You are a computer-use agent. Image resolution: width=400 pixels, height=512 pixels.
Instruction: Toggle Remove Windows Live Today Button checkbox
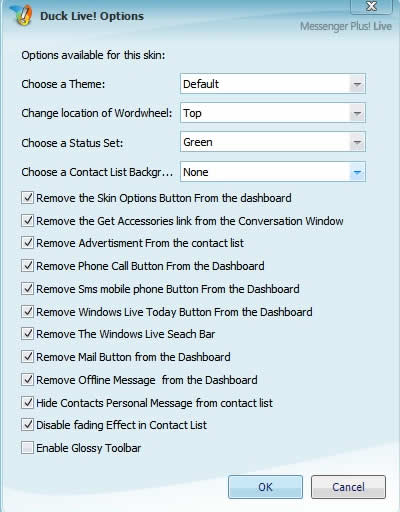[27, 312]
